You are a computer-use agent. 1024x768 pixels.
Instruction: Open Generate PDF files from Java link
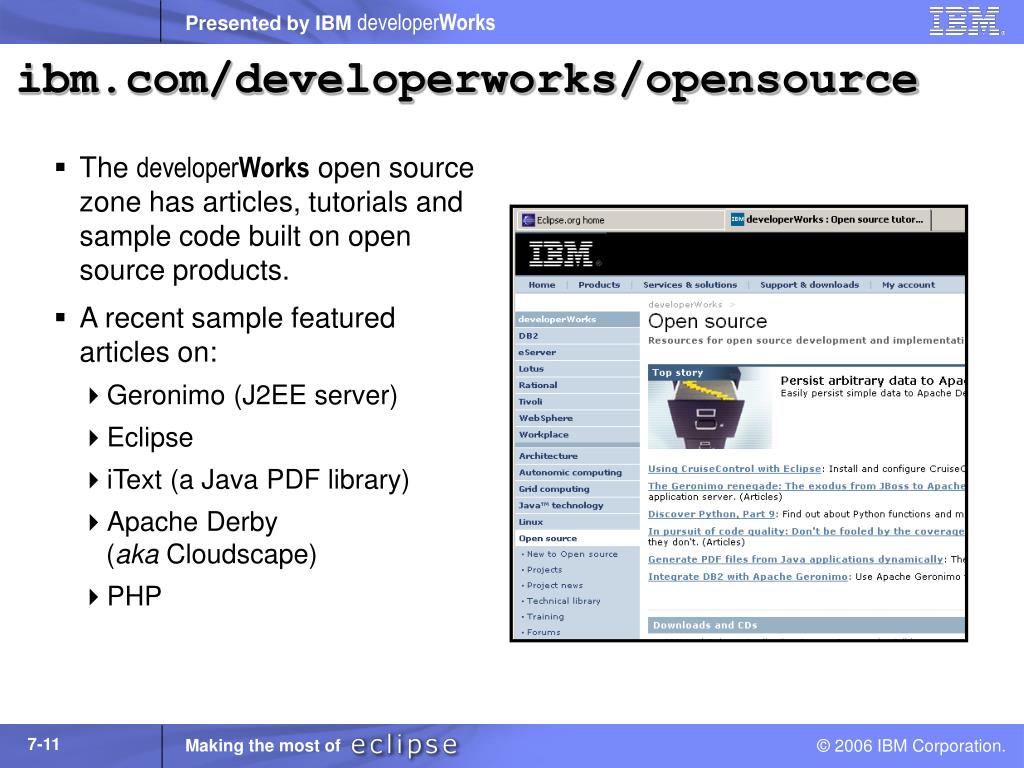point(795,559)
